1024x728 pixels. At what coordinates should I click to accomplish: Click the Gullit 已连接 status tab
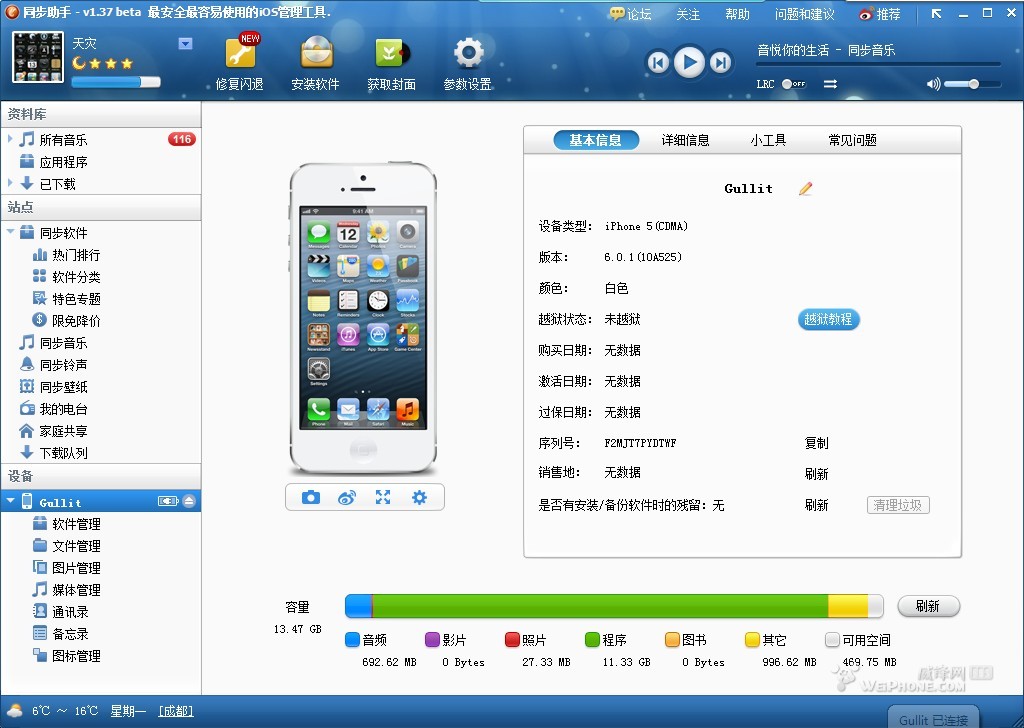pos(933,719)
